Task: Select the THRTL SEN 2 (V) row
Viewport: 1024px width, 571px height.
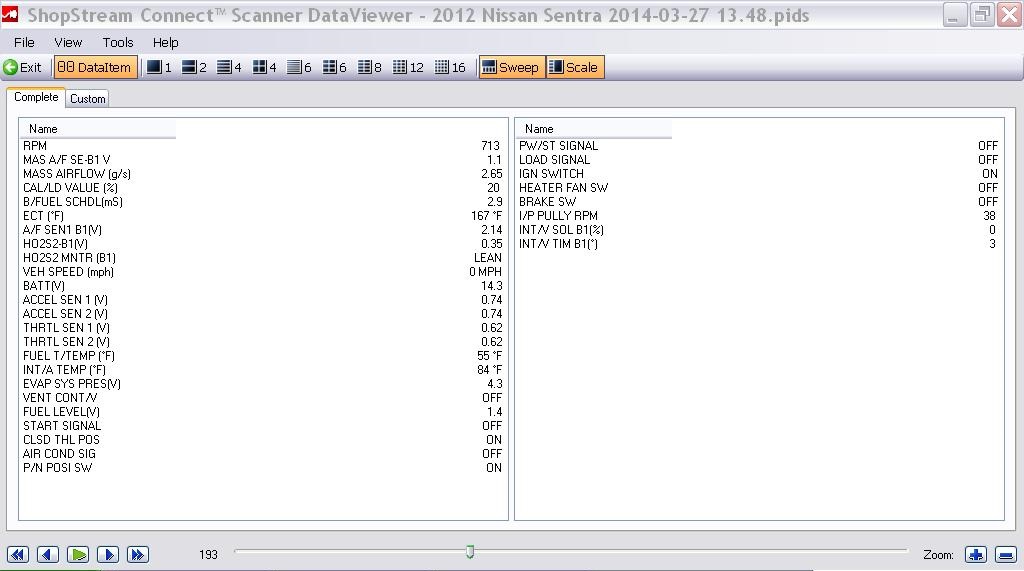Action: pyautogui.click(x=263, y=342)
